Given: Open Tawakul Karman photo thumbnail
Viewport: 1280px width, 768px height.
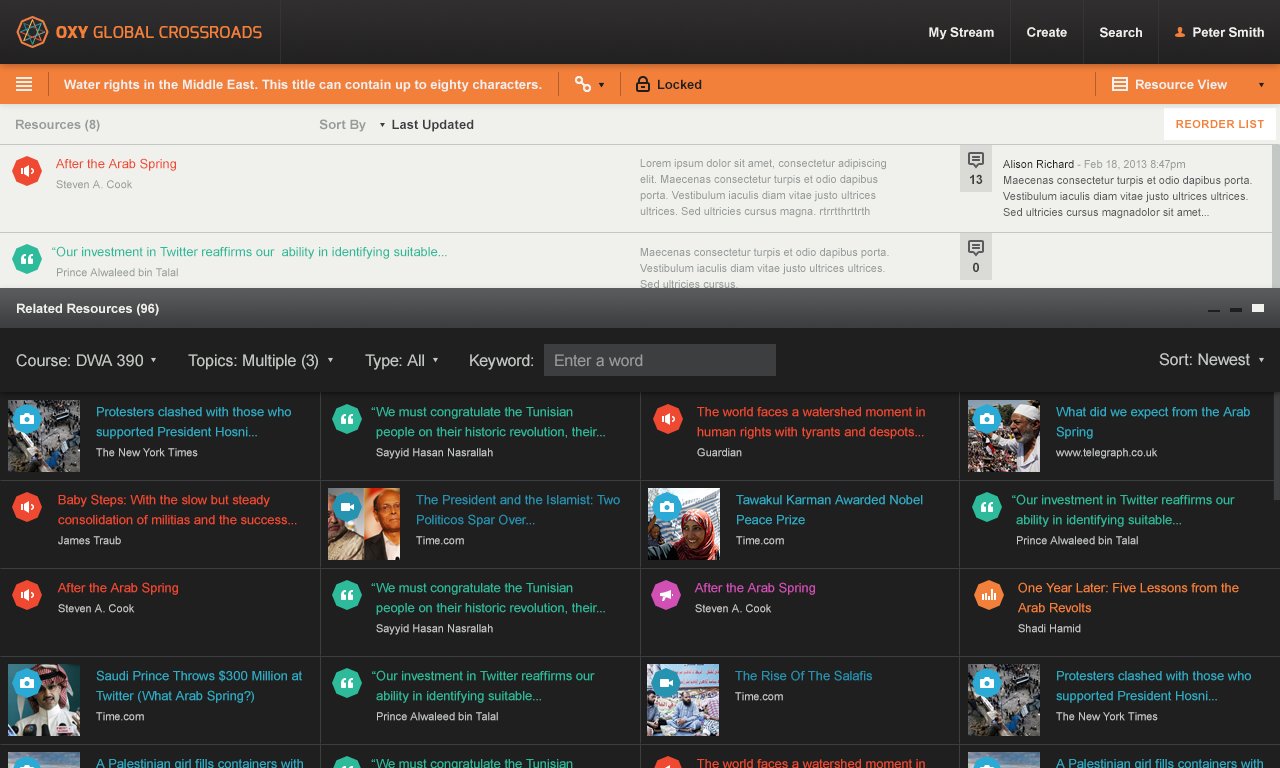Looking at the screenshot, I should pos(684,524).
